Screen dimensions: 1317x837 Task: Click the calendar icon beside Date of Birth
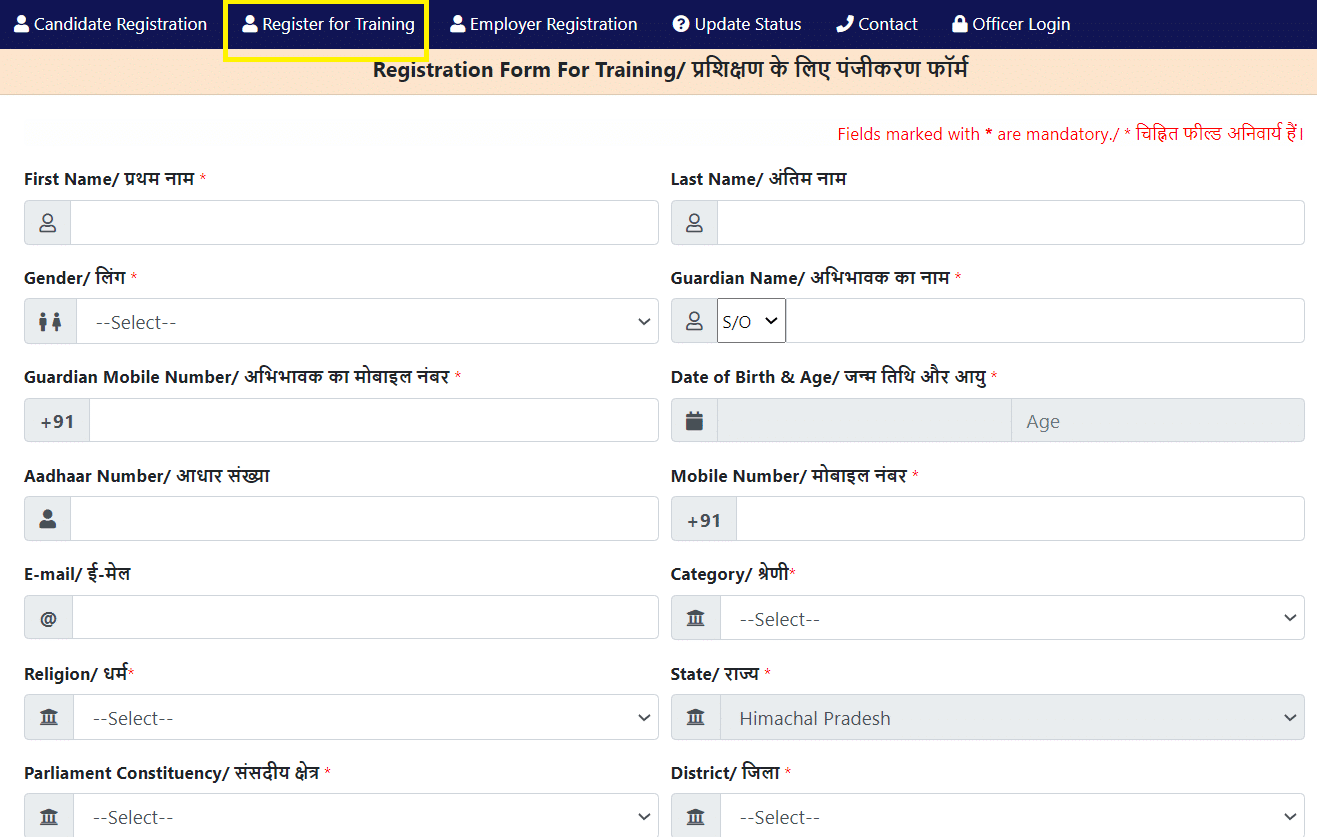[x=694, y=421]
